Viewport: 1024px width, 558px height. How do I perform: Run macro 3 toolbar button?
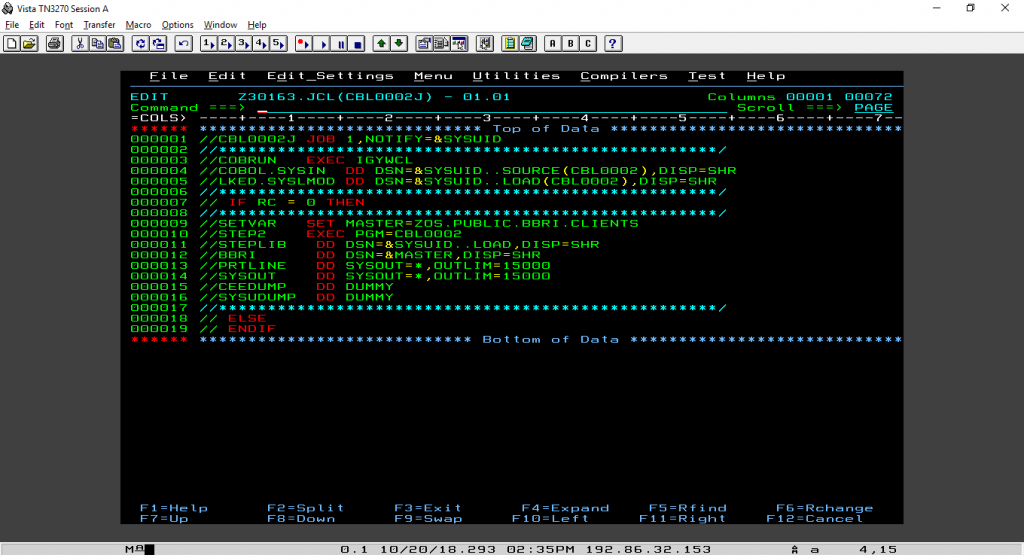(x=244, y=44)
